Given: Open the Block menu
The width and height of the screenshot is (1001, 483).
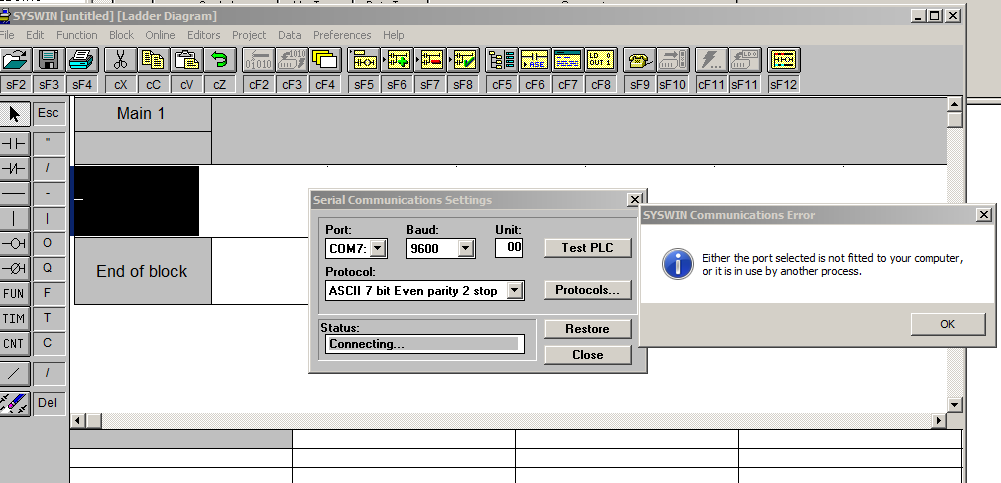Looking at the screenshot, I should point(121,35).
